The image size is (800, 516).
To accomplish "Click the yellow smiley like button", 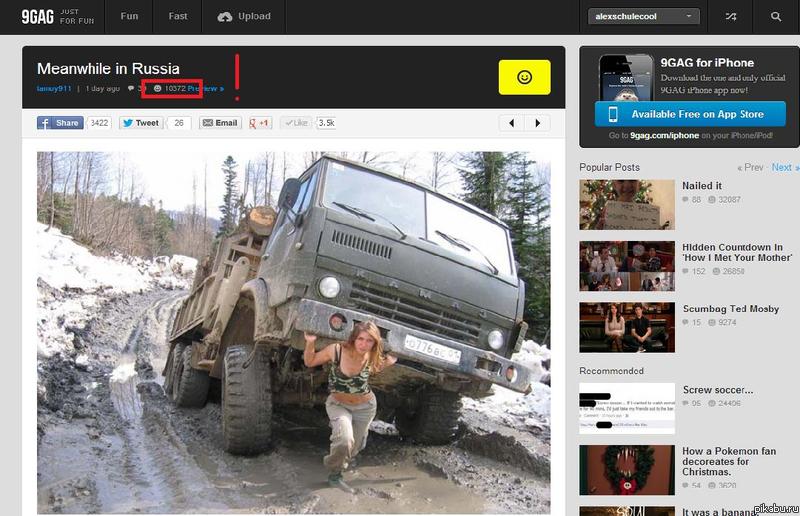I will (524, 77).
